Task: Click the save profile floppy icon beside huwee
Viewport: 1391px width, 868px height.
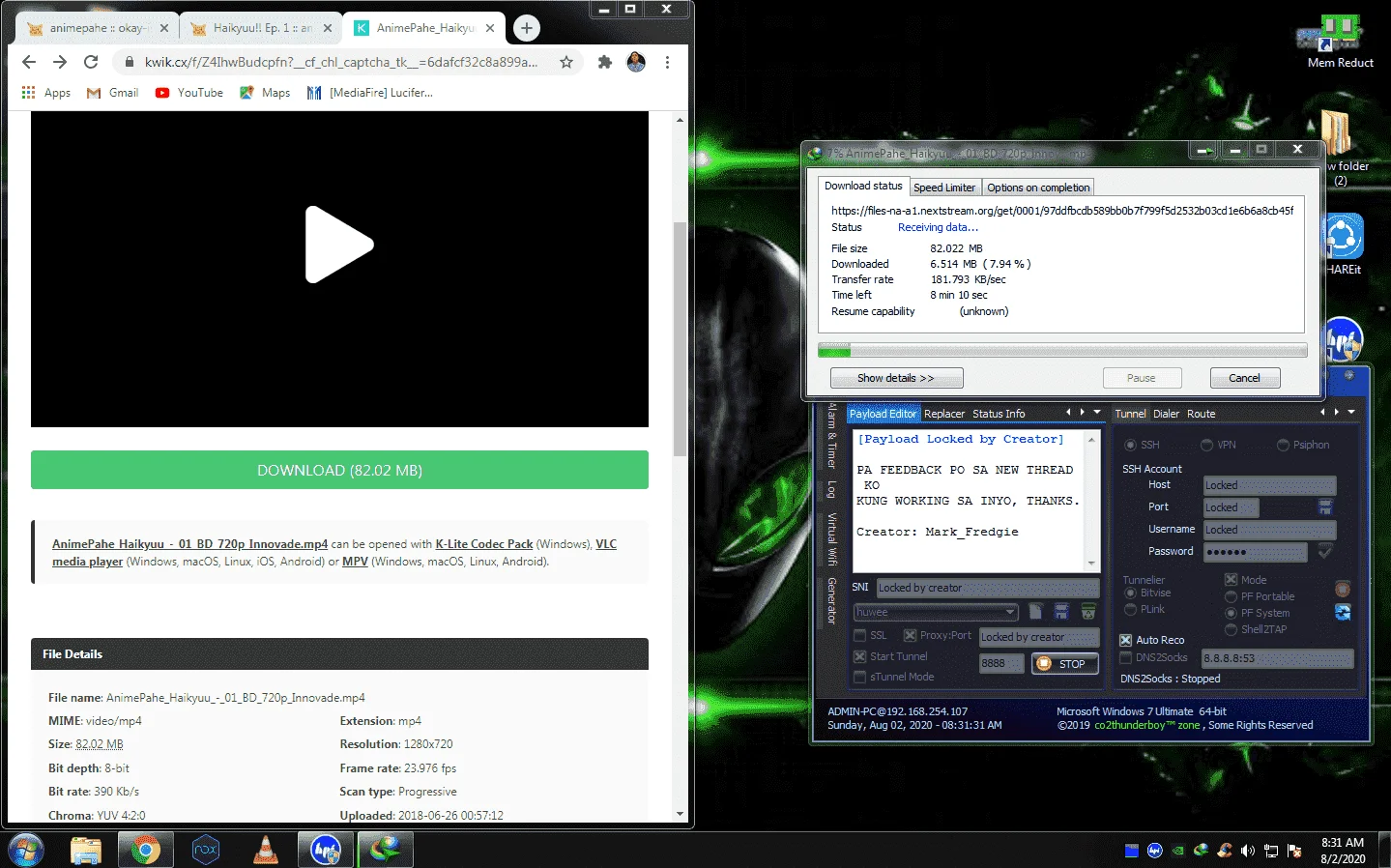Action: 1061,611
